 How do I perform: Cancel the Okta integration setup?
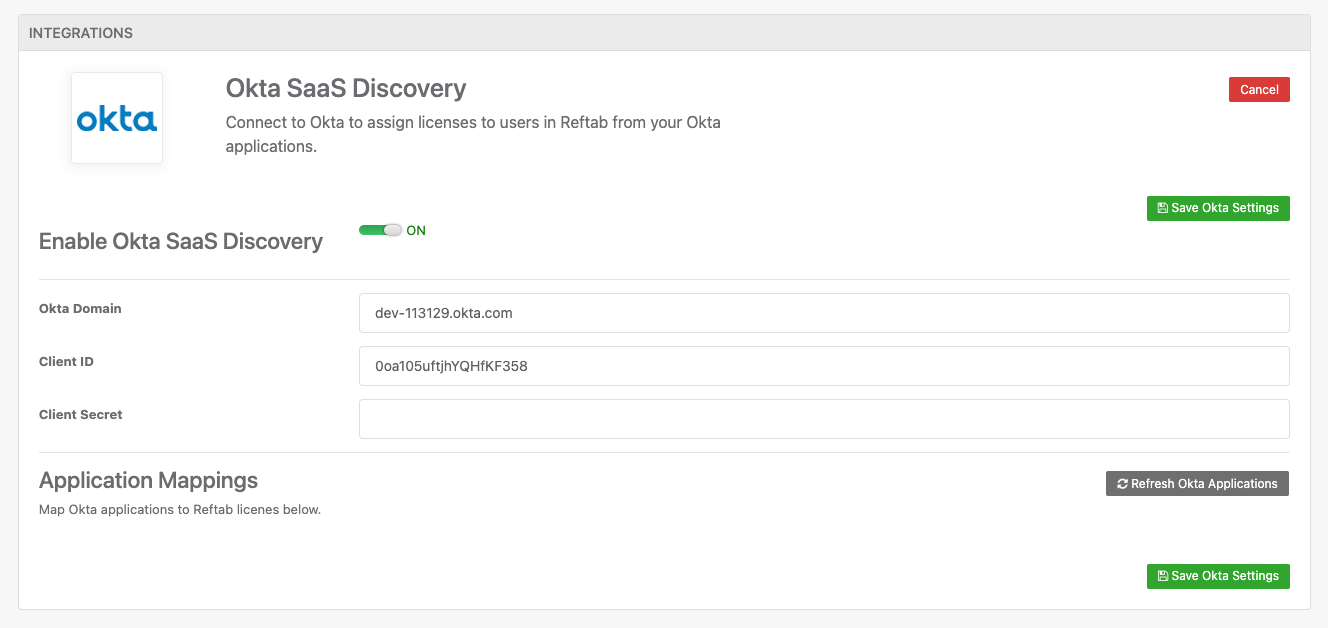pyautogui.click(x=1259, y=89)
